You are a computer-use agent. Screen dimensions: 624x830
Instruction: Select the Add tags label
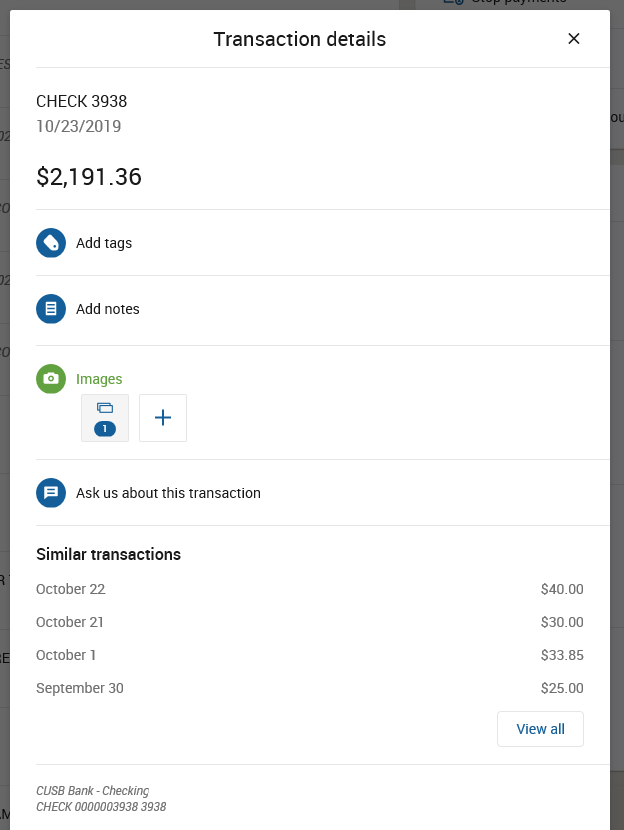(104, 243)
